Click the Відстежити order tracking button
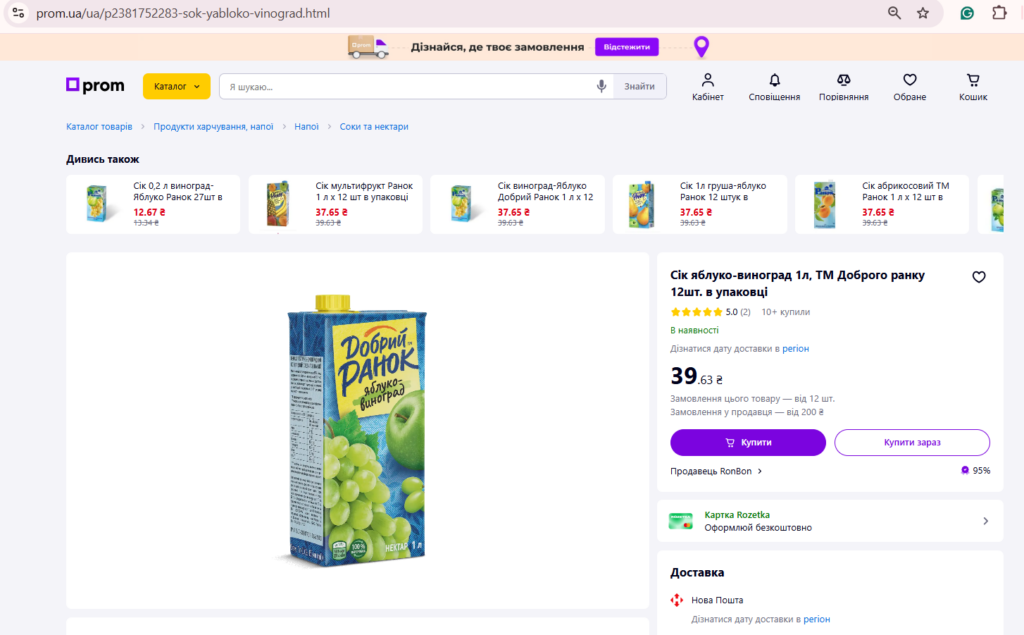1024x635 pixels. pyautogui.click(x=626, y=47)
